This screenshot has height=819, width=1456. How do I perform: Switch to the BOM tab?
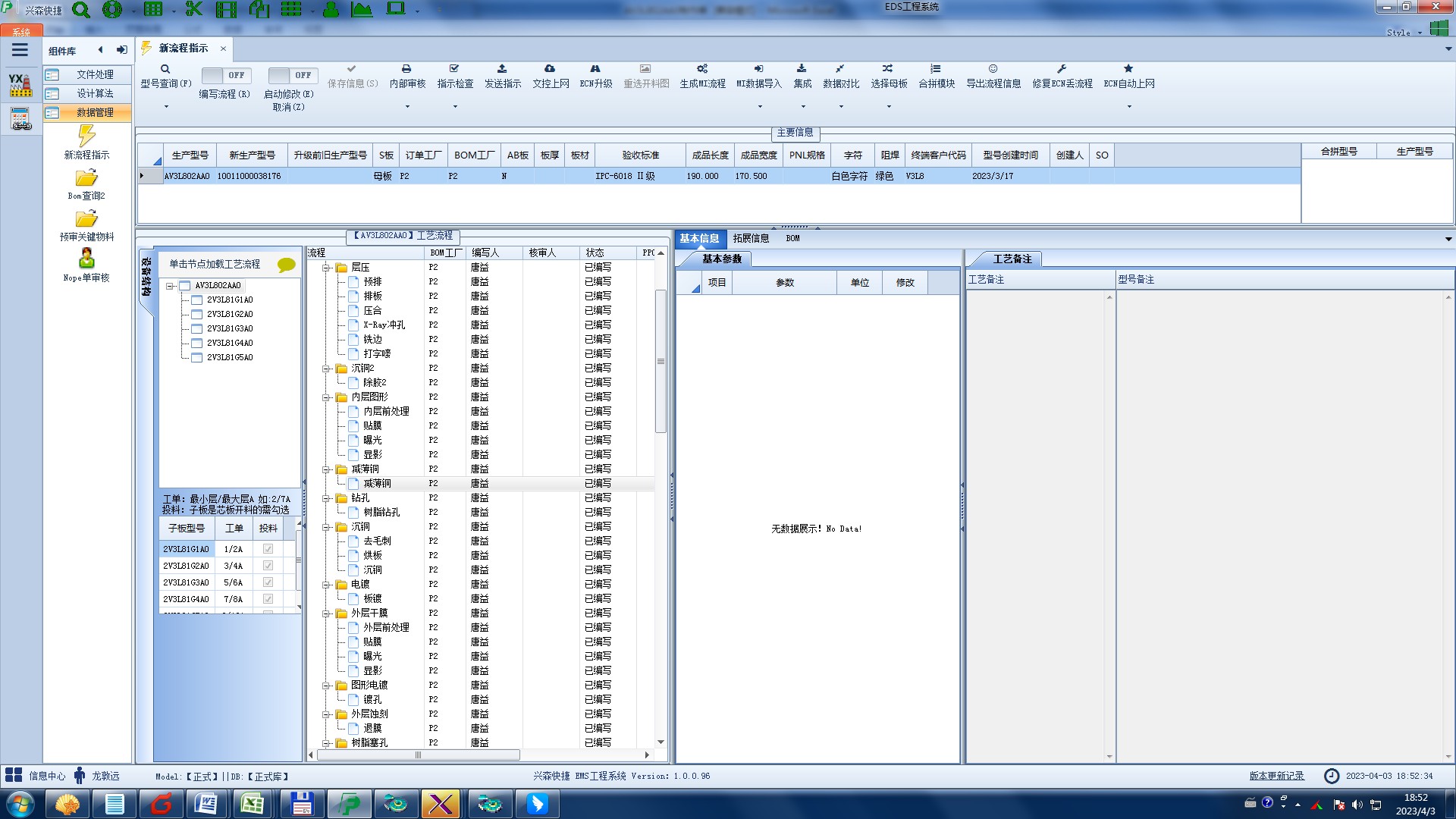point(792,238)
